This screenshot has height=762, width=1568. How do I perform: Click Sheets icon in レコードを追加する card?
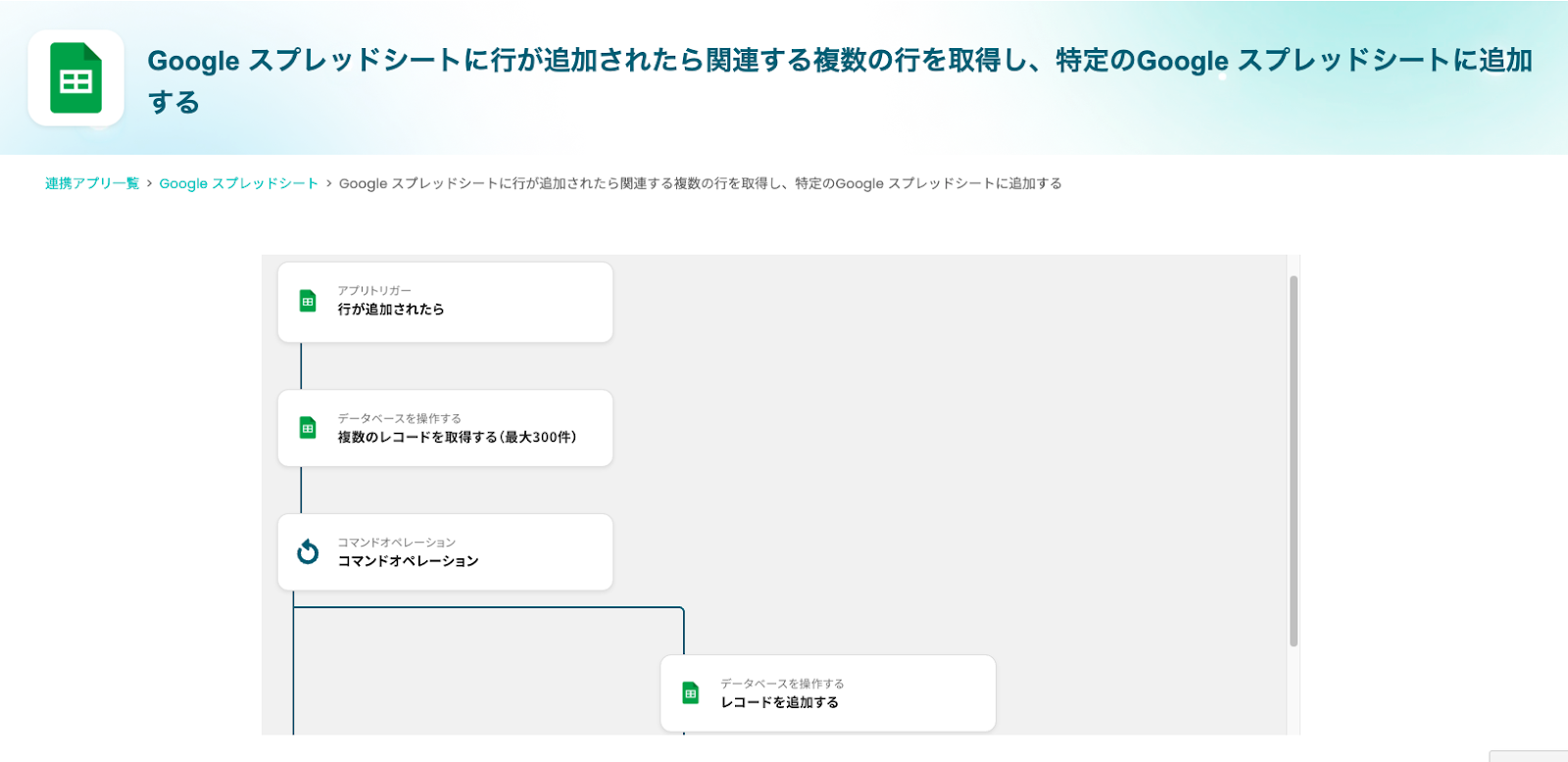[x=691, y=693]
